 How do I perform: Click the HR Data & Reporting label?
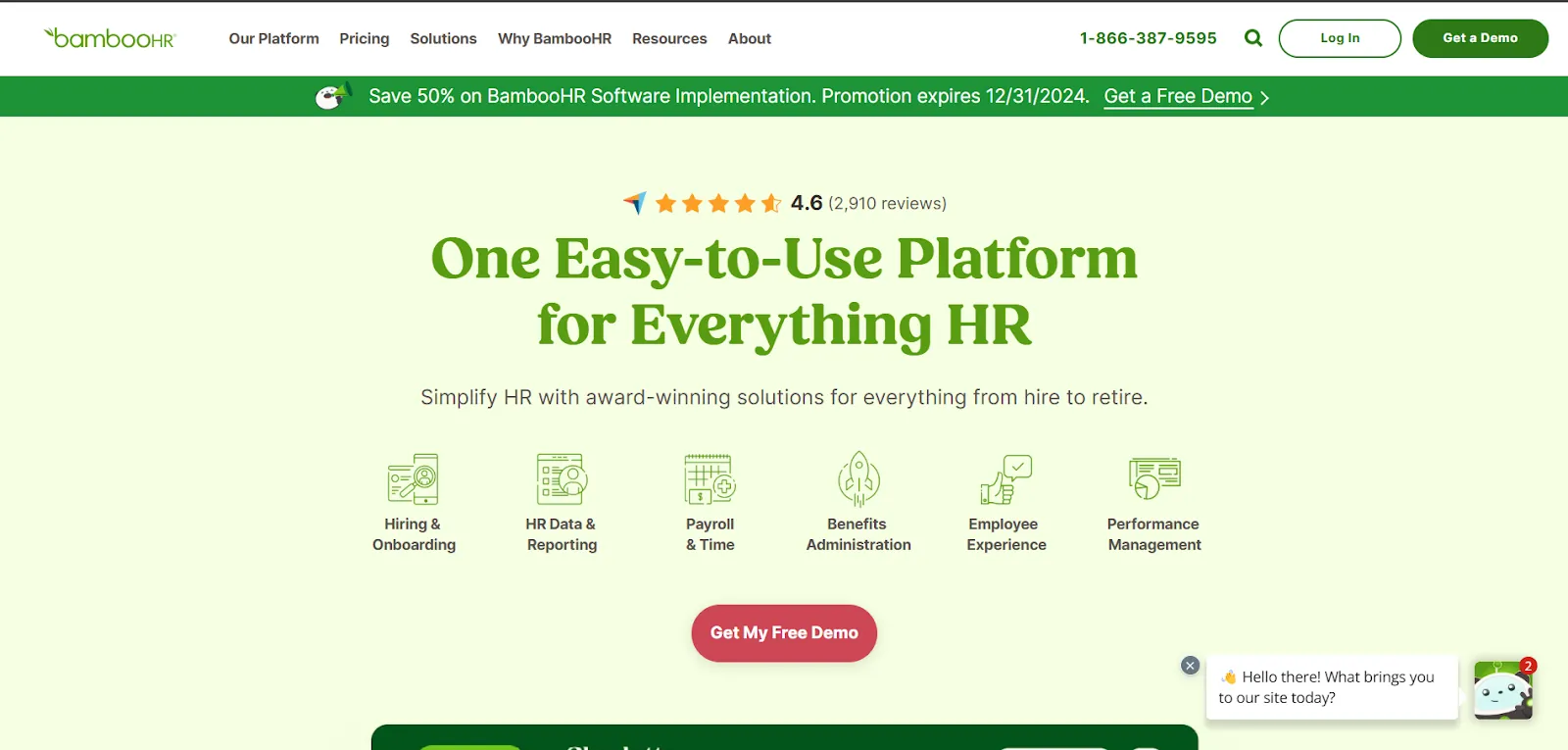(562, 534)
